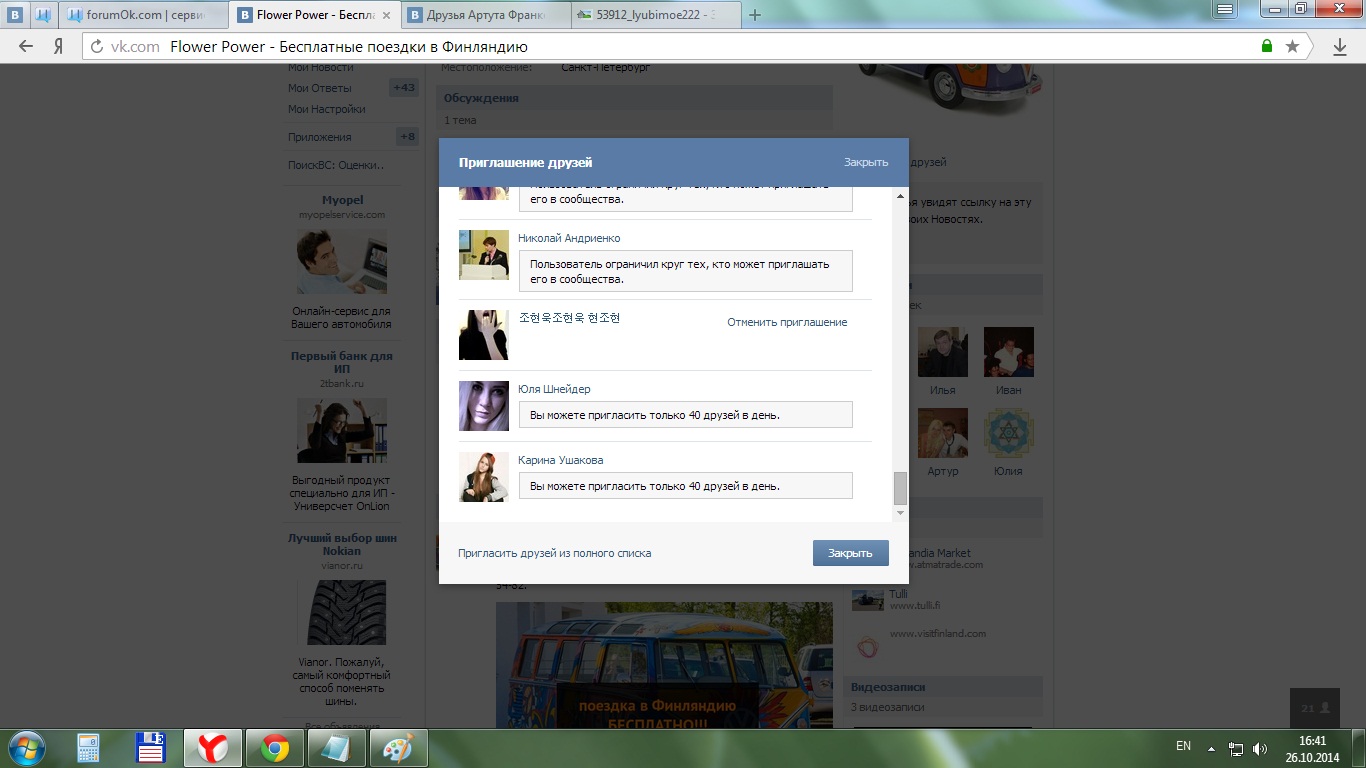Viewport: 1366px width, 768px height.
Task: Click Отменить приглашение for the Korean-named friend
Action: (x=787, y=322)
